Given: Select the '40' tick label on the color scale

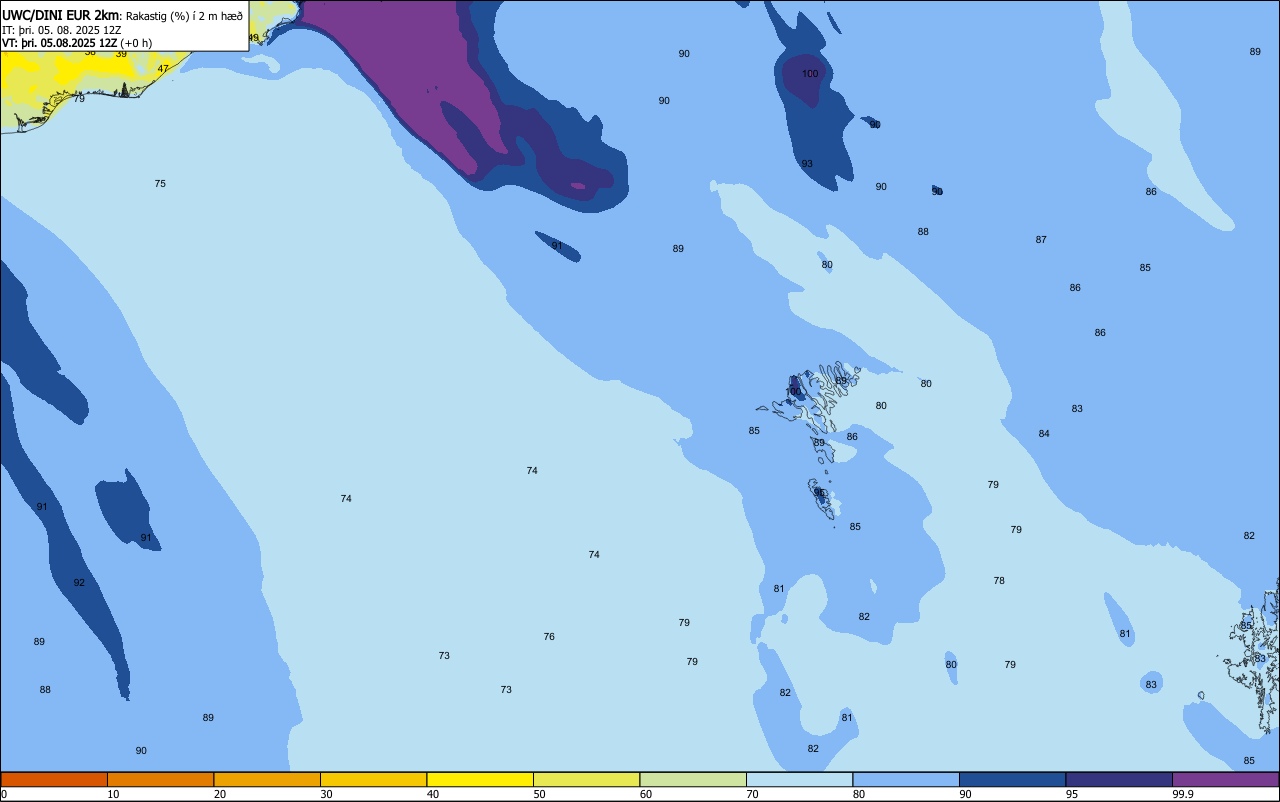Looking at the screenshot, I should [433, 794].
